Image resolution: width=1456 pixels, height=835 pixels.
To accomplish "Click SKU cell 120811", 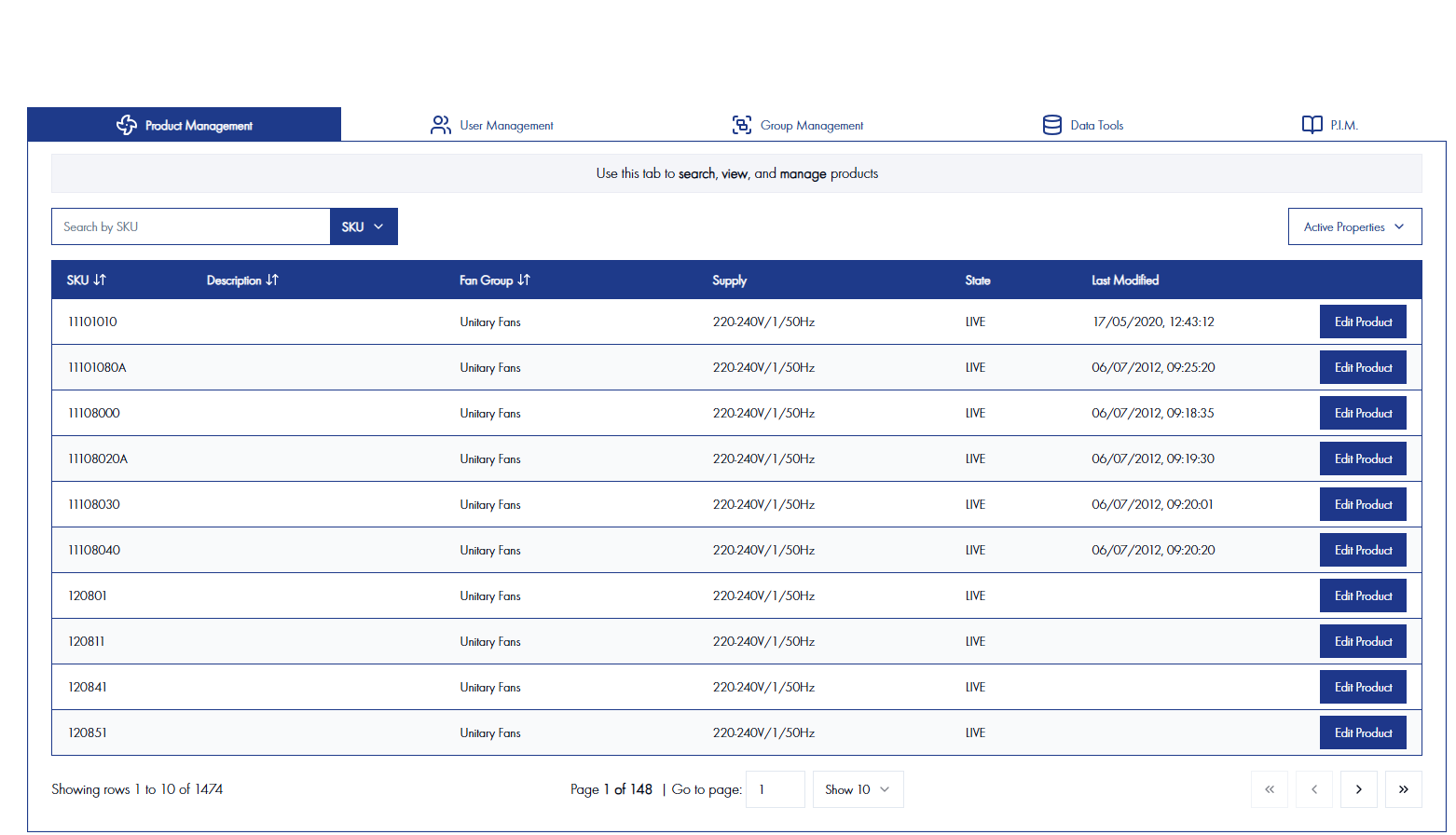I will (x=87, y=641).
